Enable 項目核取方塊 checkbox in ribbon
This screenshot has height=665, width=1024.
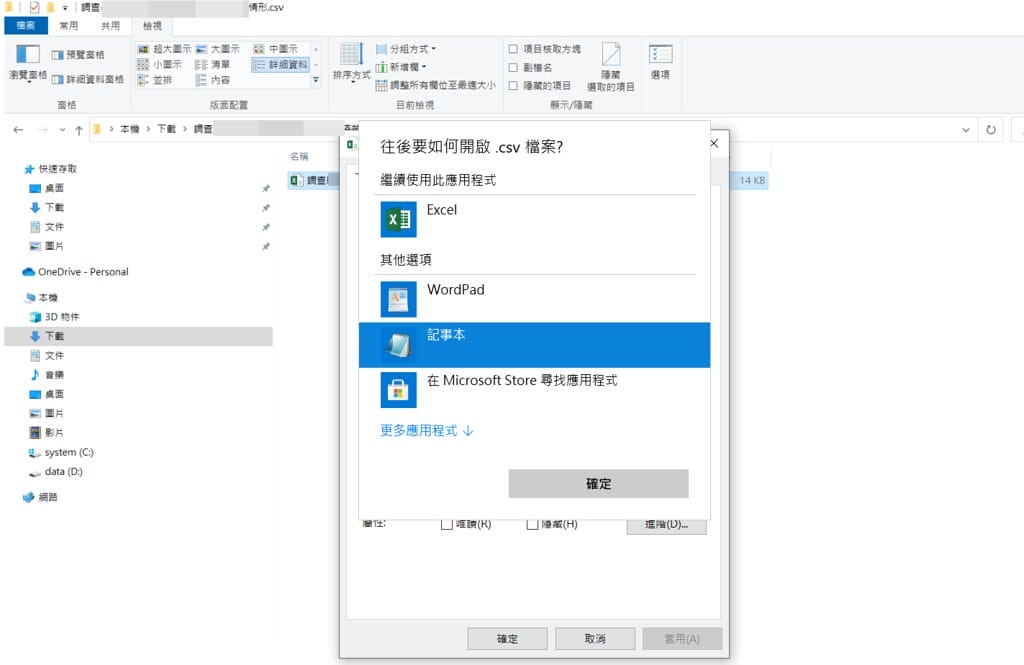[x=513, y=49]
